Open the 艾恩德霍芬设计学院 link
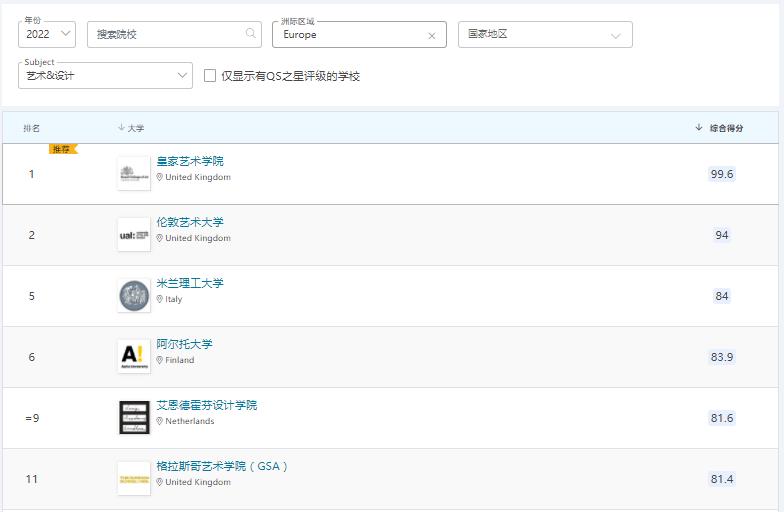The height and width of the screenshot is (512, 784). click(207, 405)
